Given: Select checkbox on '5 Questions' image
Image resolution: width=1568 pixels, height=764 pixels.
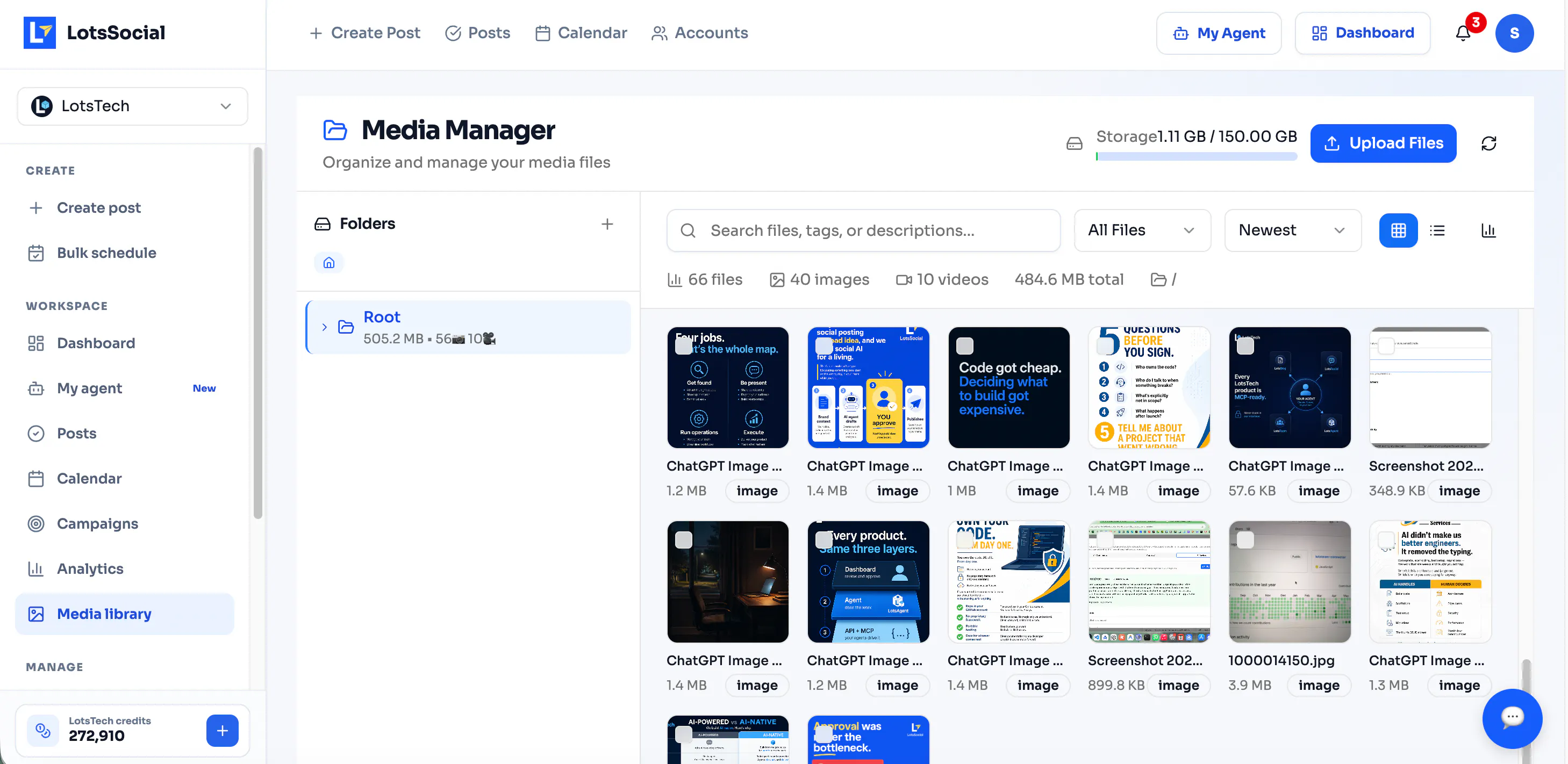Looking at the screenshot, I should (x=1105, y=345).
